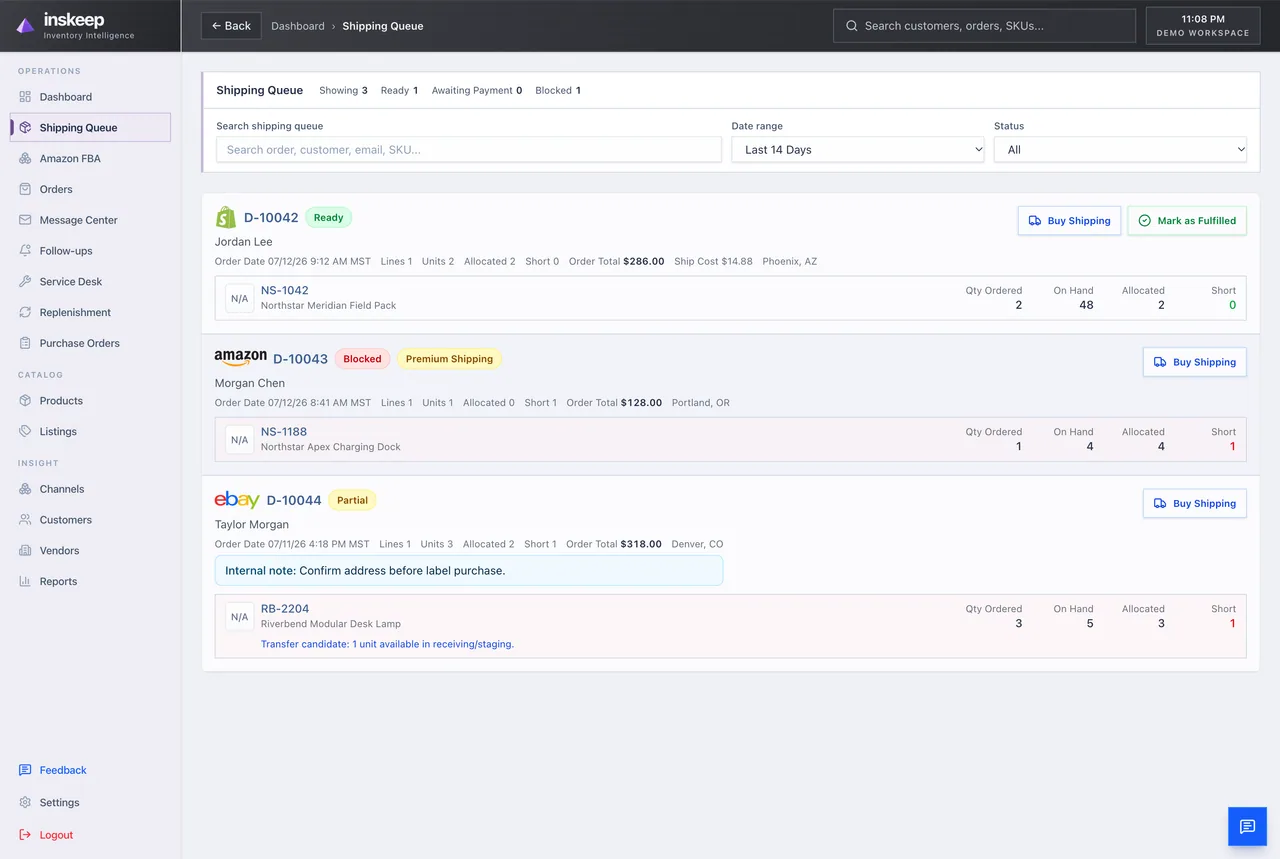1280x859 pixels.
Task: Buy Shipping for order D-10042
Action: 1069,221
